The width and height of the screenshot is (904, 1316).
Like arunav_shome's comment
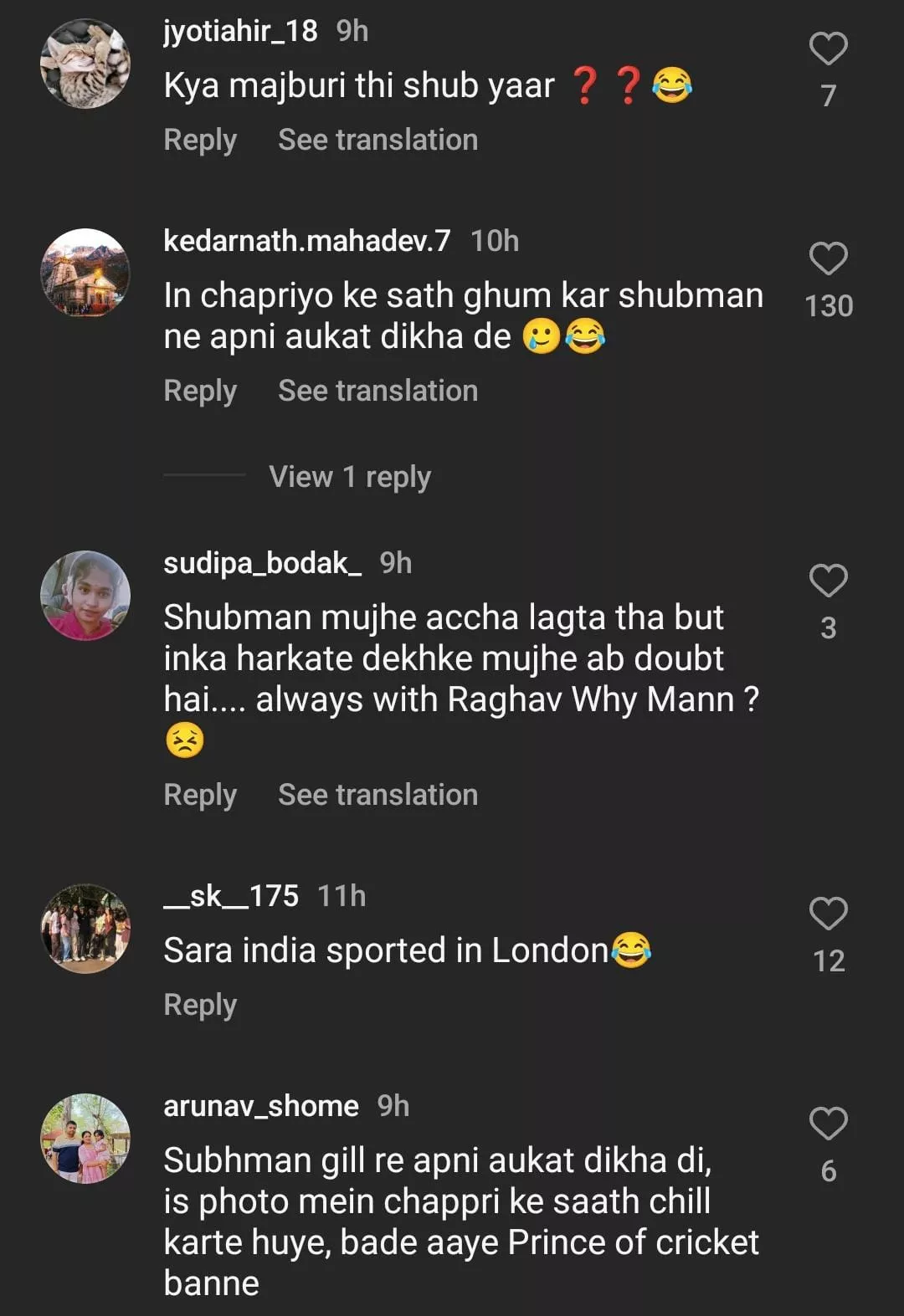tap(828, 1124)
